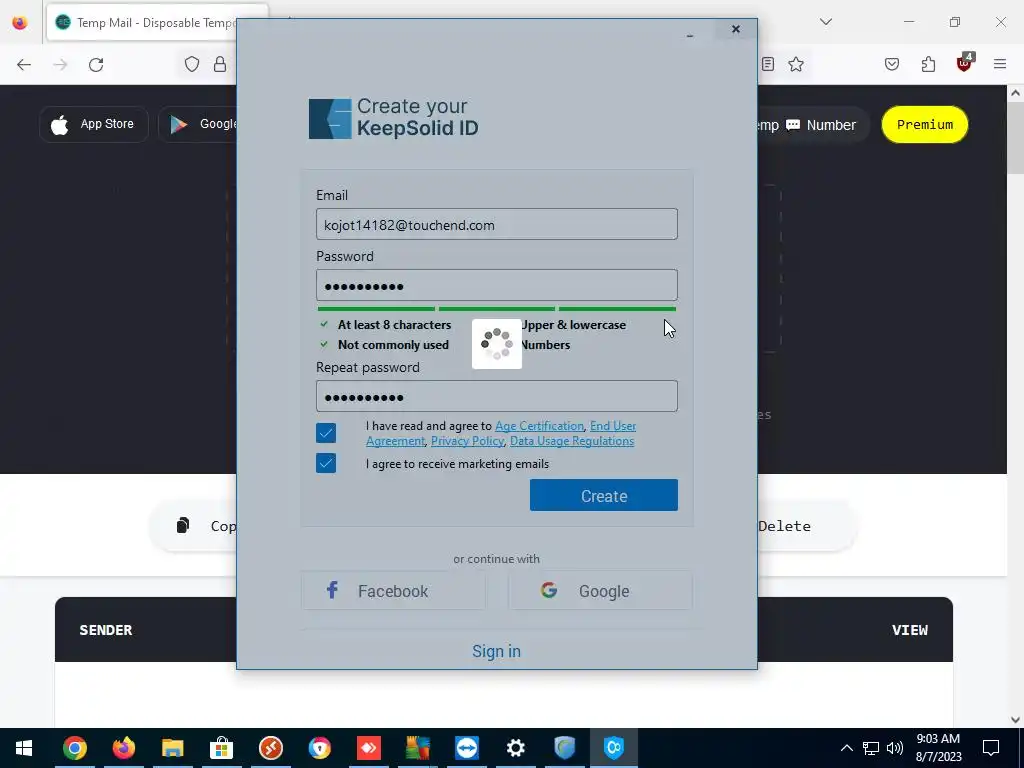Click the scroll up arrow of the page
This screenshot has width=1024, height=768.
[x=1016, y=93]
